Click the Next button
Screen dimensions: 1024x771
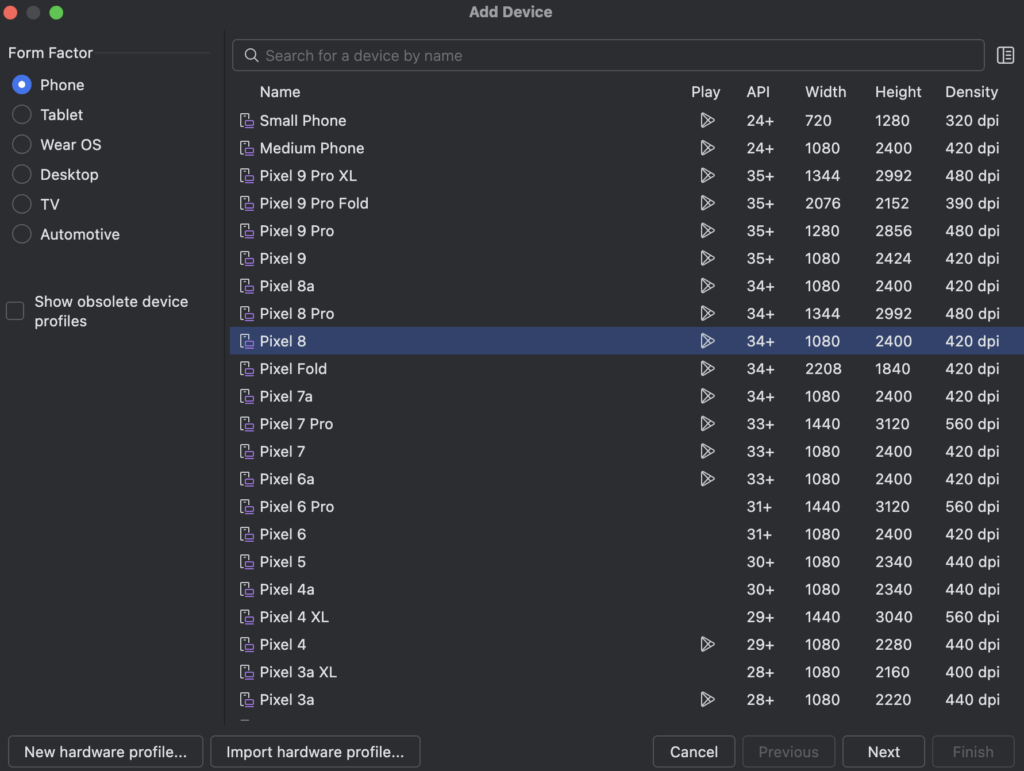click(884, 752)
